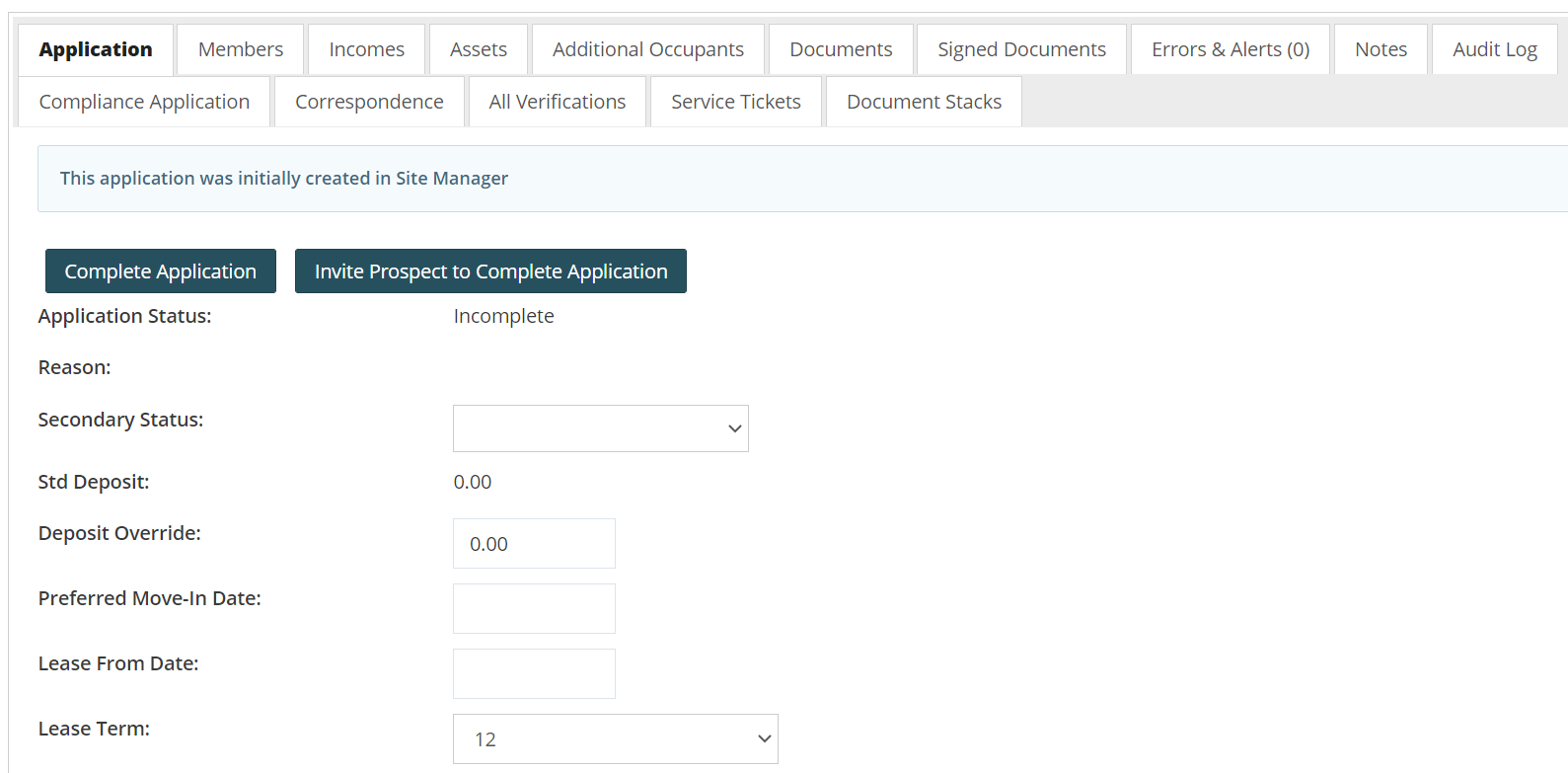Open the Notes tab
The image size is (1568, 773).
[1380, 49]
